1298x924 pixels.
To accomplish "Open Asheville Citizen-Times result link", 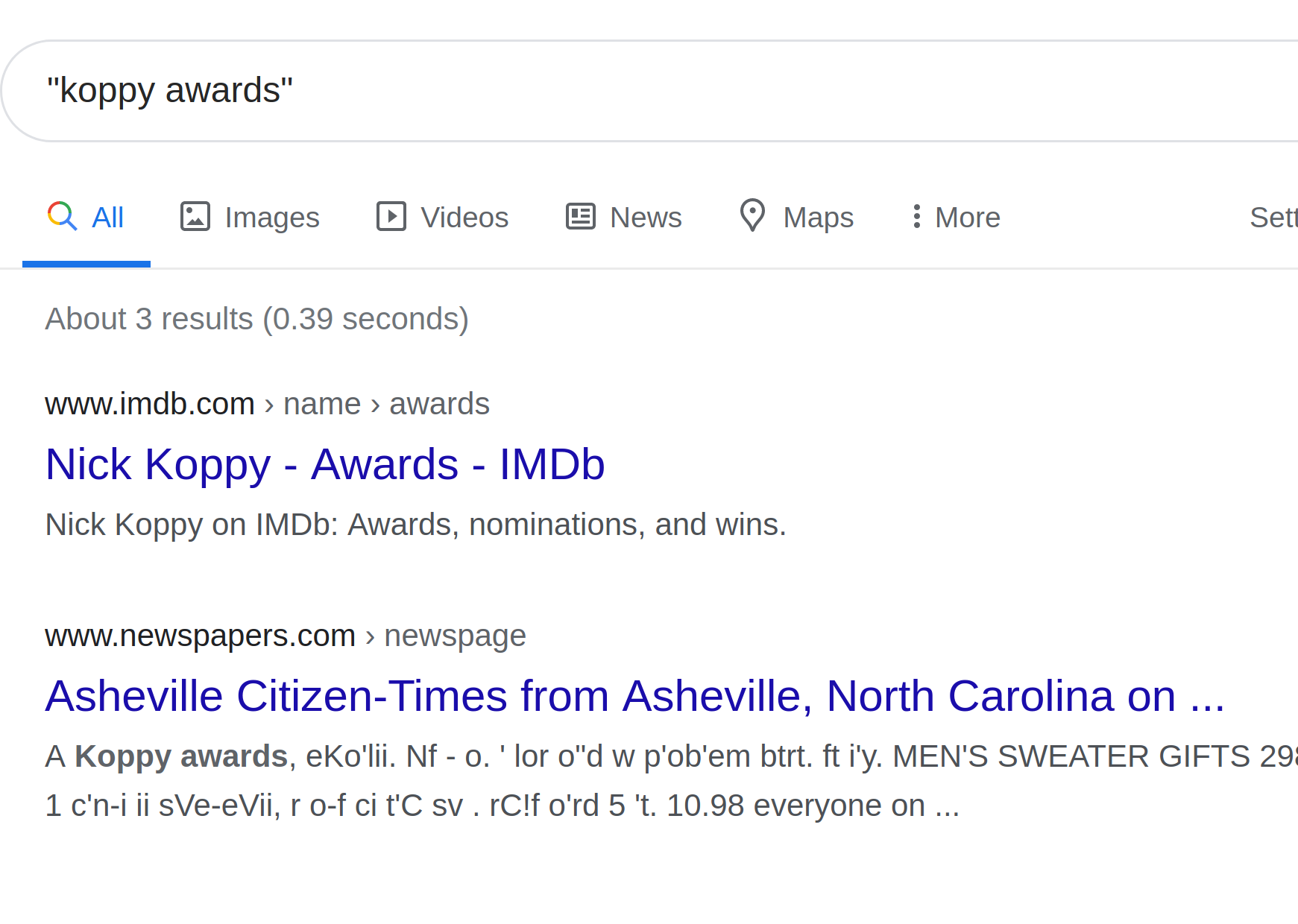I will [x=634, y=696].
